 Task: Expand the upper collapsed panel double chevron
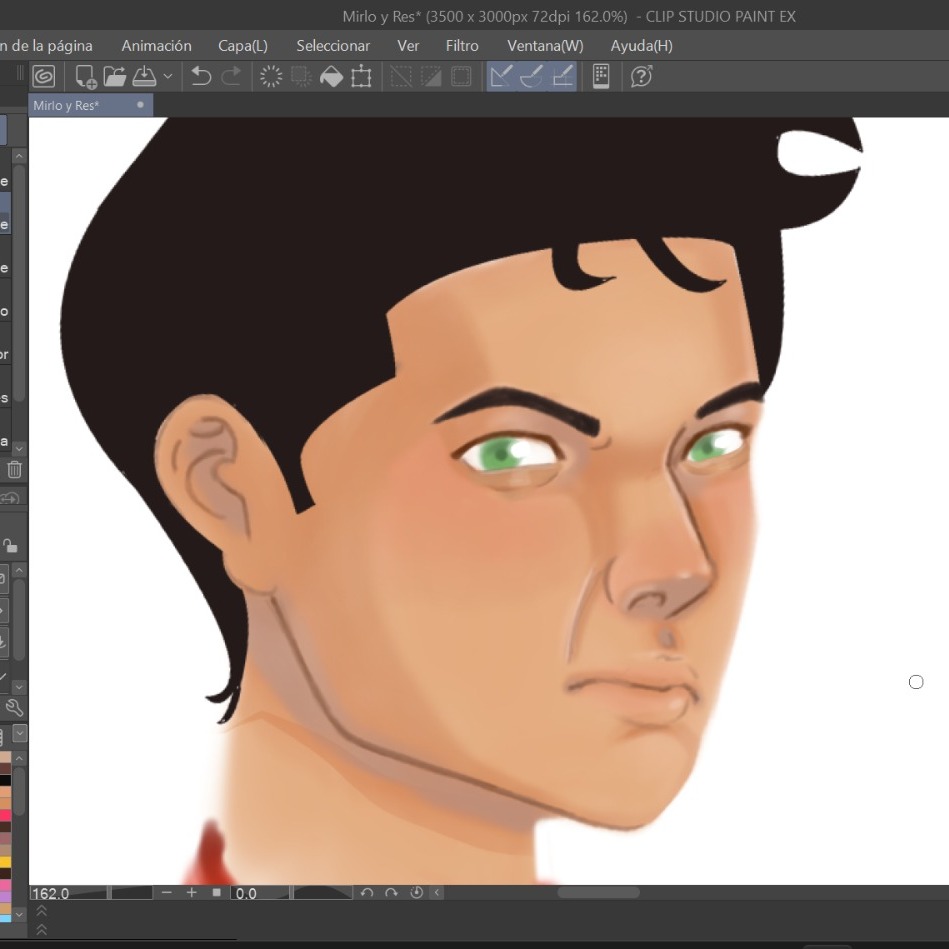pyautogui.click(x=41, y=912)
